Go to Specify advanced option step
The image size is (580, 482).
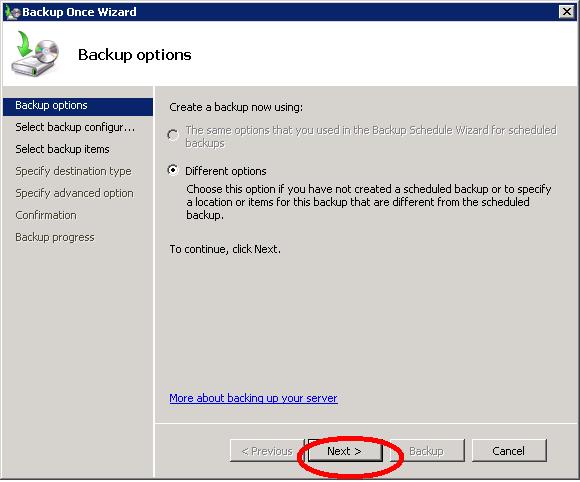(x=74, y=193)
